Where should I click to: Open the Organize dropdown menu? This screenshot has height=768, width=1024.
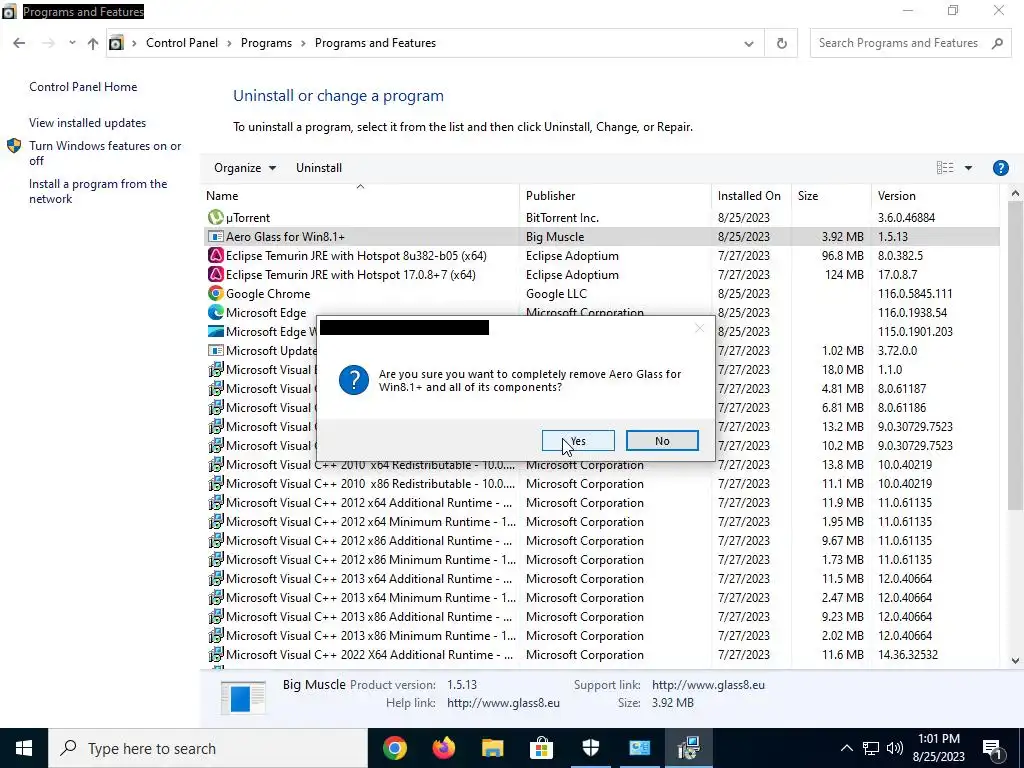pyautogui.click(x=245, y=168)
